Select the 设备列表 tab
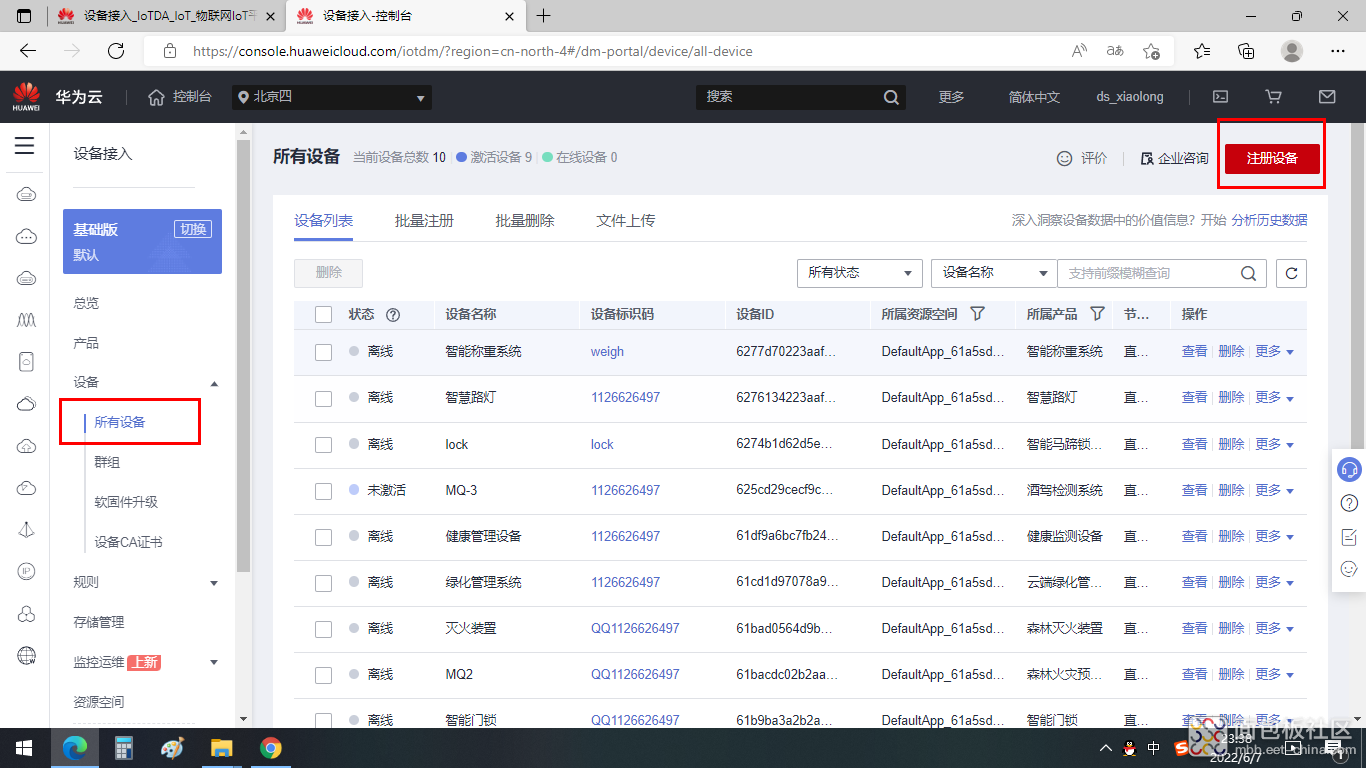 coord(323,221)
